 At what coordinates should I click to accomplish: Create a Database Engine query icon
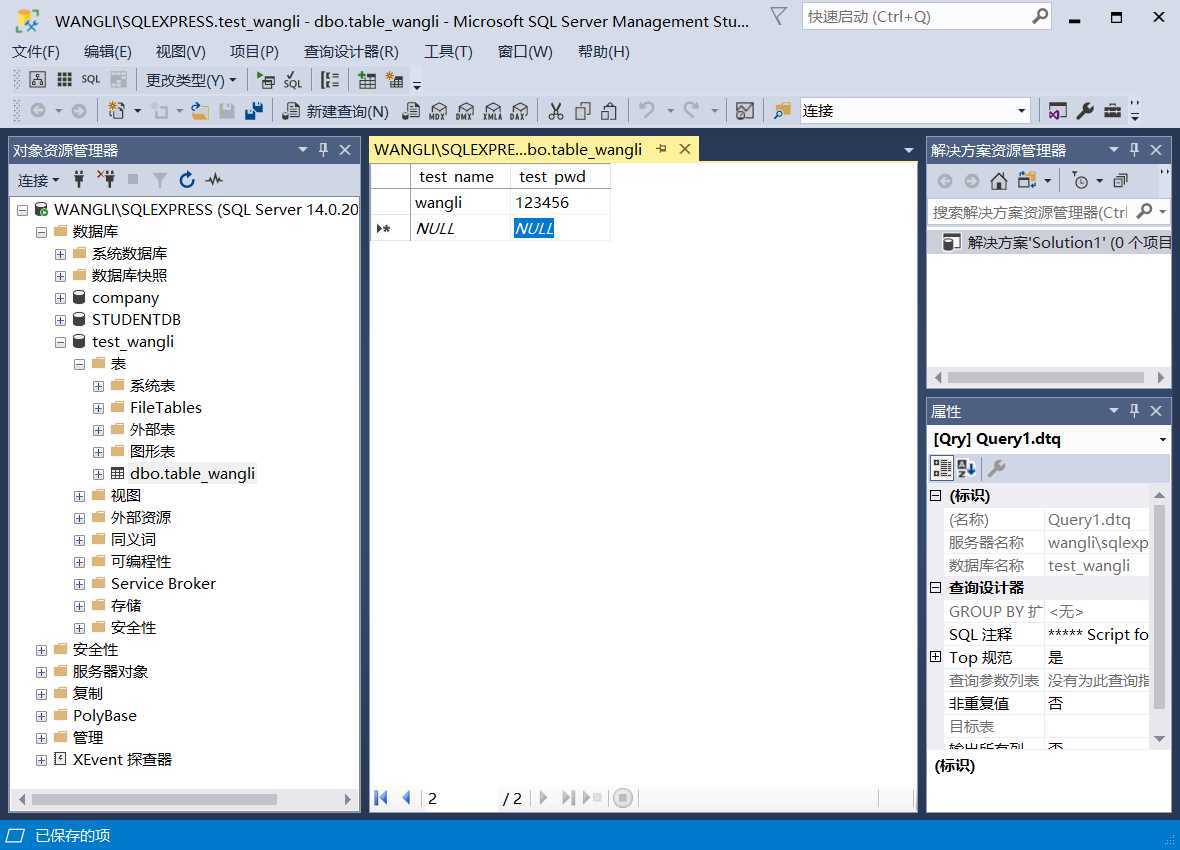coord(411,111)
